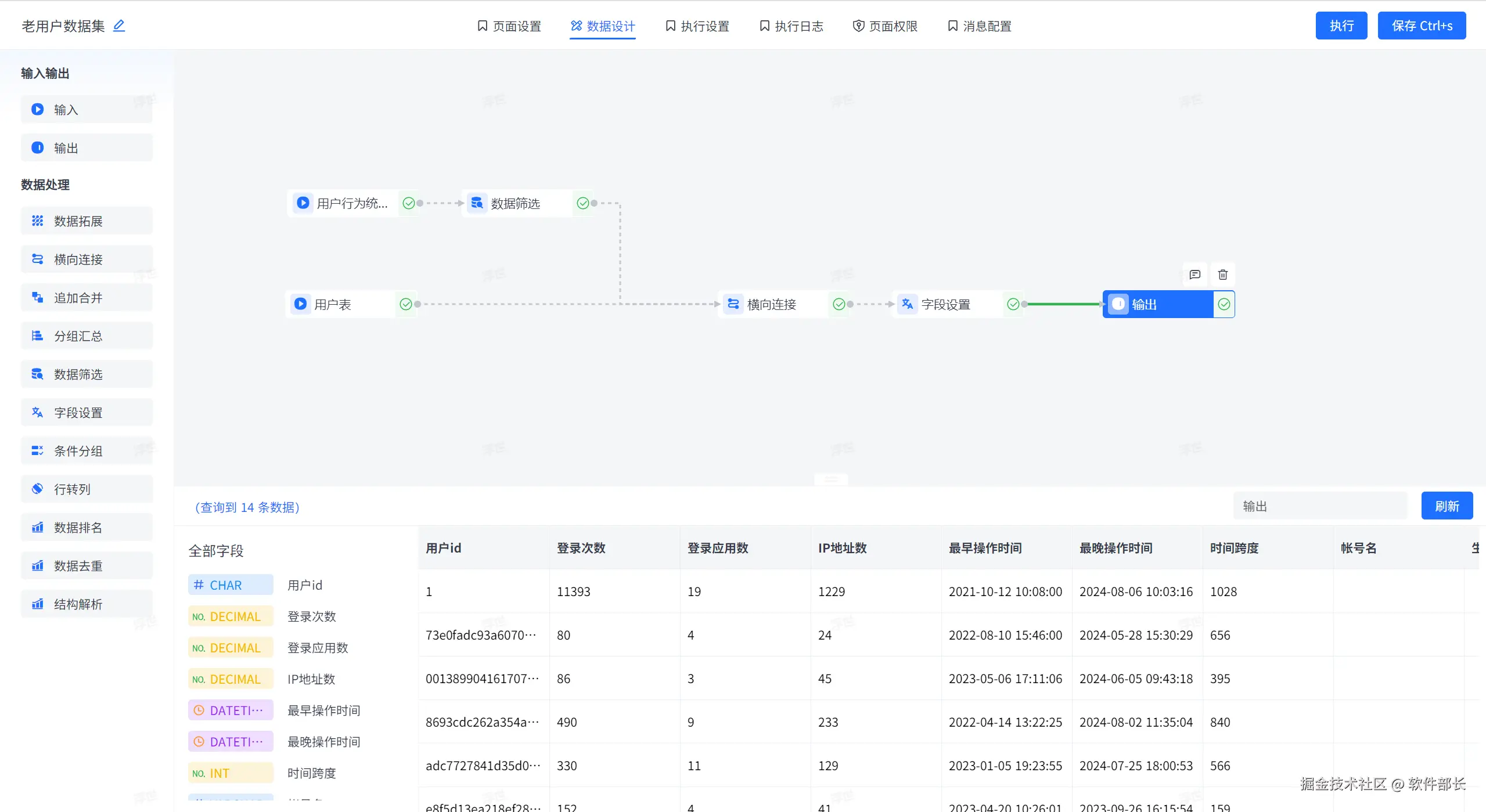Viewport: 1486px width, 812px height.
Task: Click the CHAR type tag for 用户id
Action: [231, 585]
